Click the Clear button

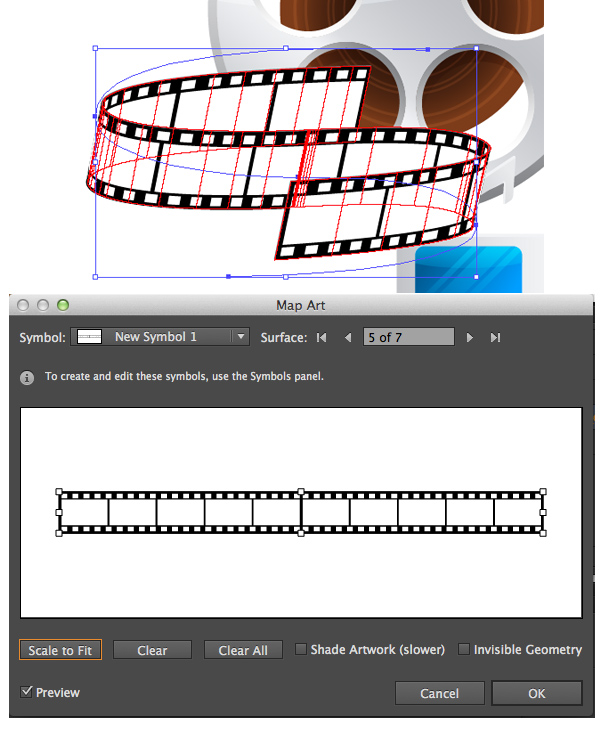(x=152, y=650)
